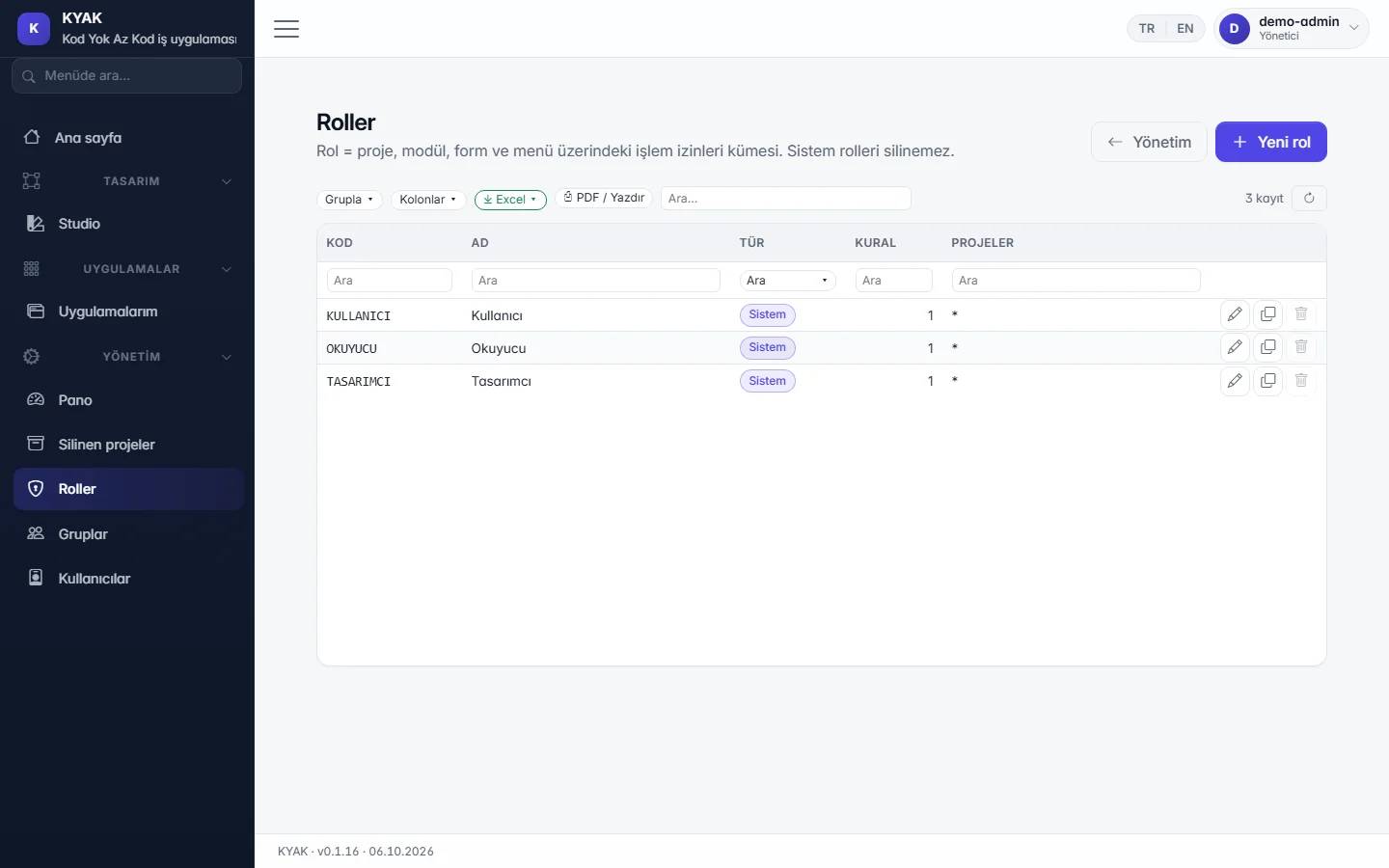
Task: Collapse the TASARIM sidebar section
Action: click(x=127, y=181)
